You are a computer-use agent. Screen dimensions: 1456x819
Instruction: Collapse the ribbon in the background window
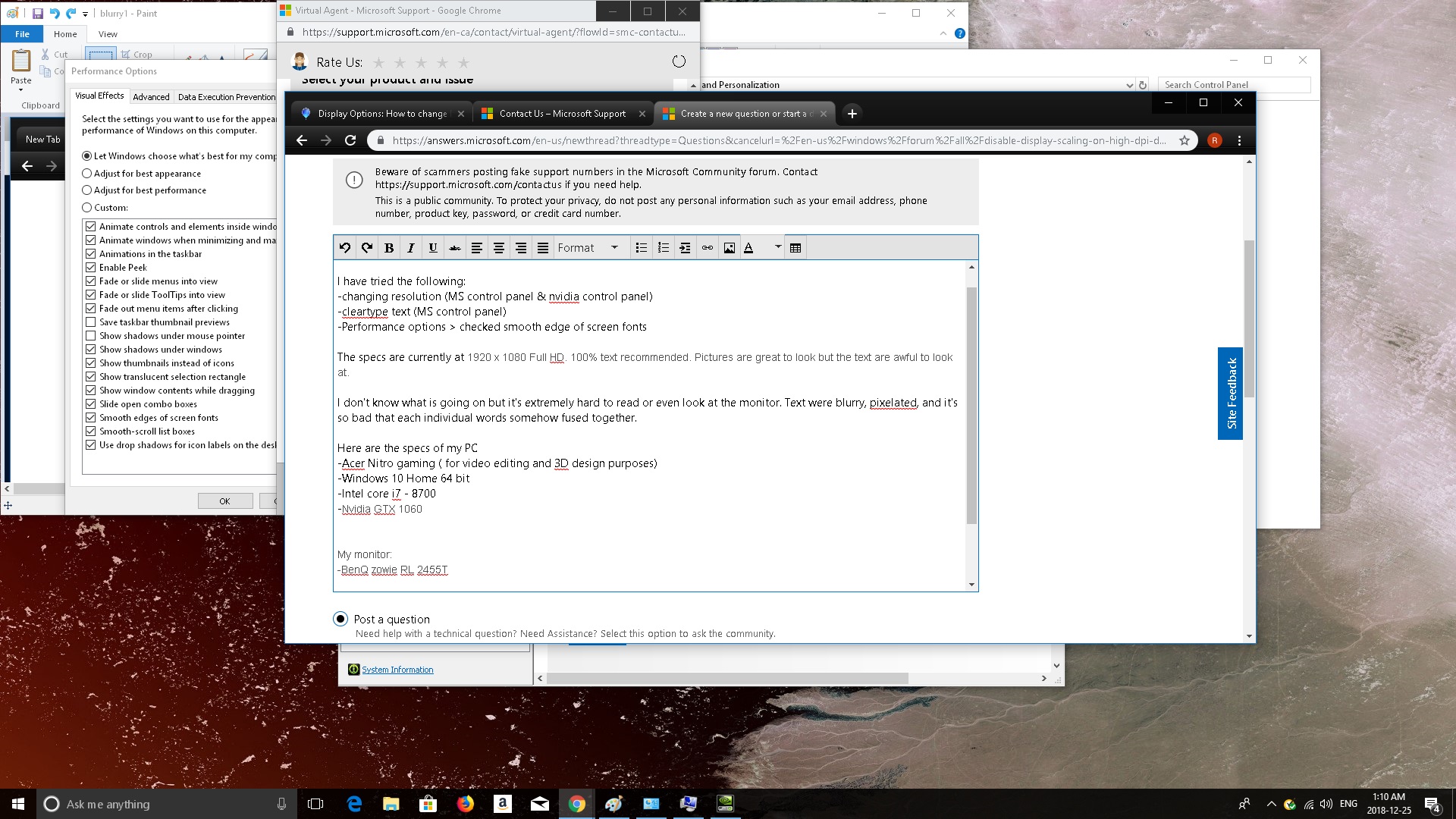click(x=943, y=33)
